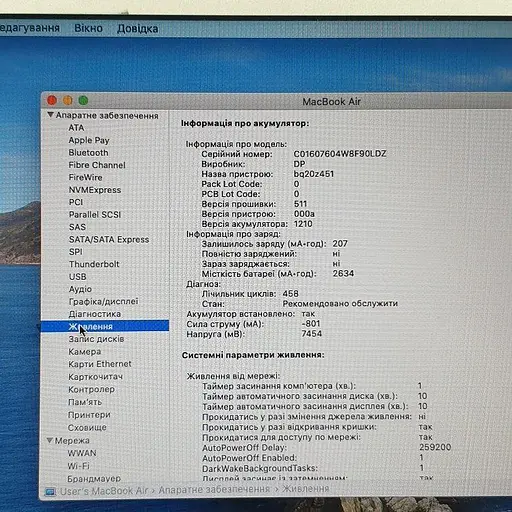This screenshot has height=512, width=512.
Task: Click the remaining charge value 207
Action: [x=340, y=244]
